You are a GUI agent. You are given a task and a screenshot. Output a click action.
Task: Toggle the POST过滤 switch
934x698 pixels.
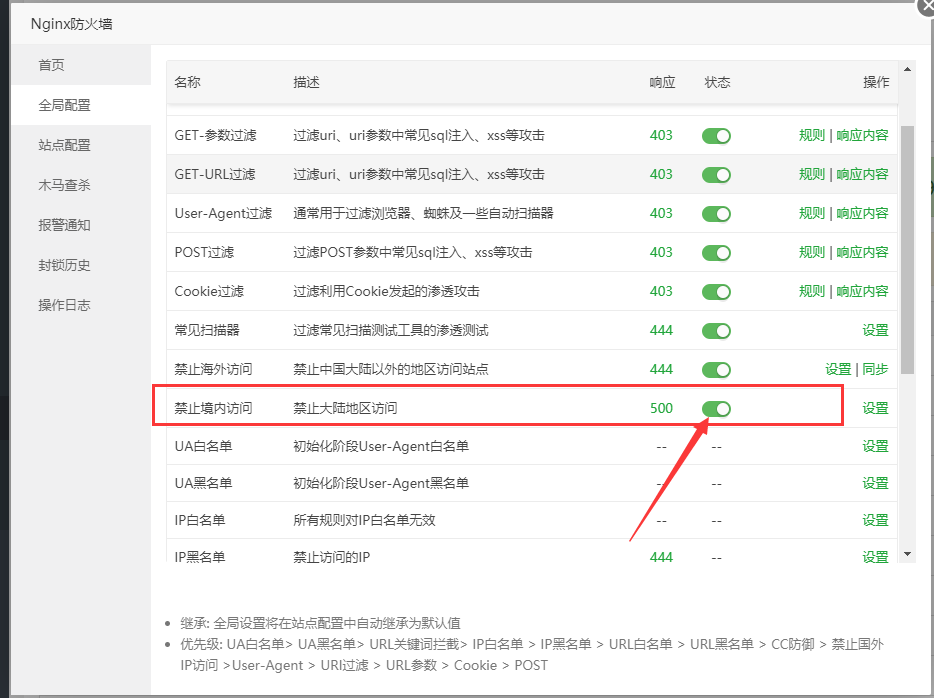point(716,253)
